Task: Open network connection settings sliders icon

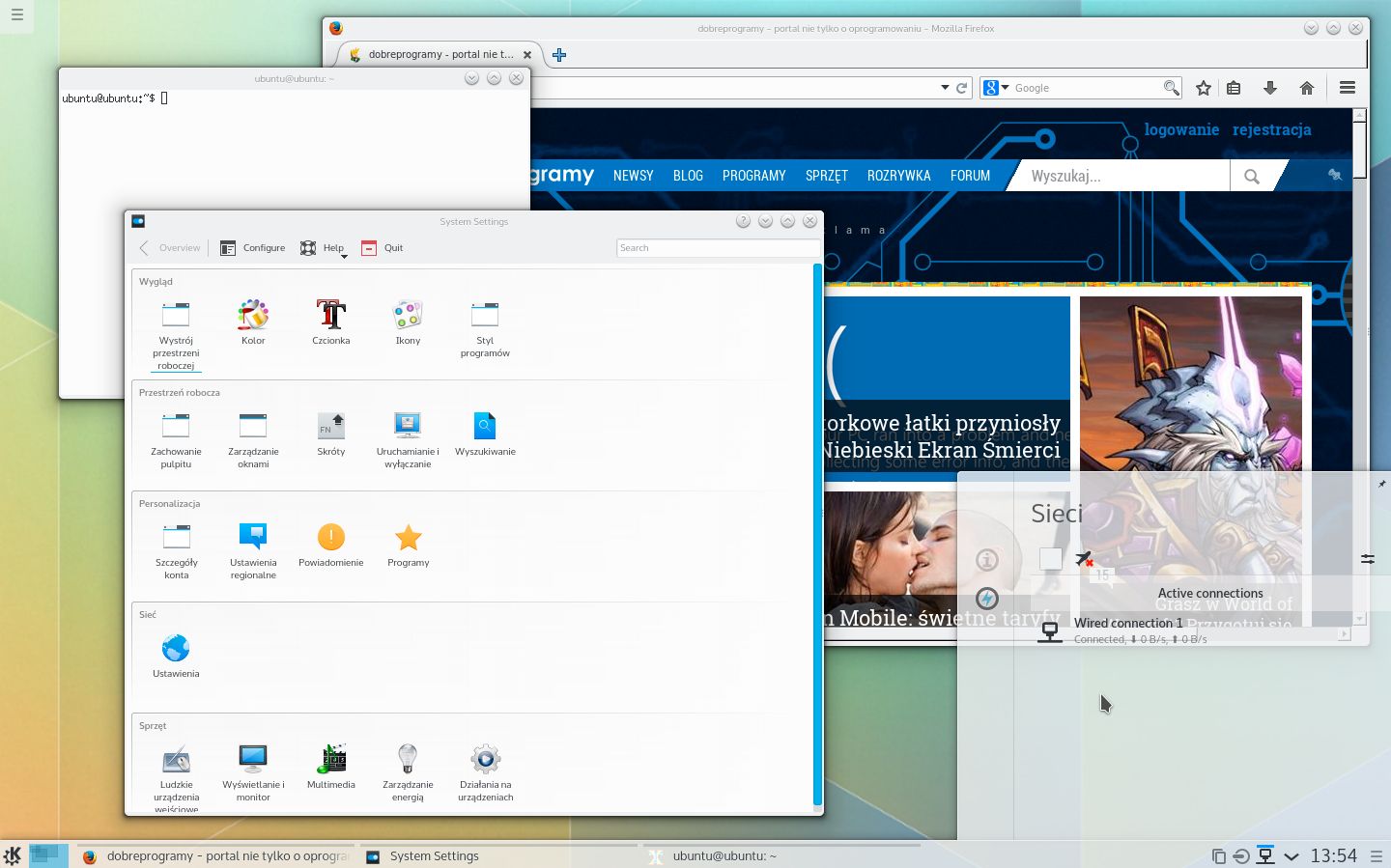Action: coord(1368,559)
